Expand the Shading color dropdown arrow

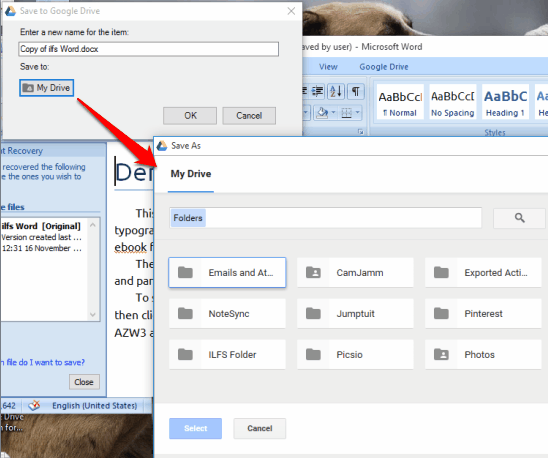coord(333,112)
